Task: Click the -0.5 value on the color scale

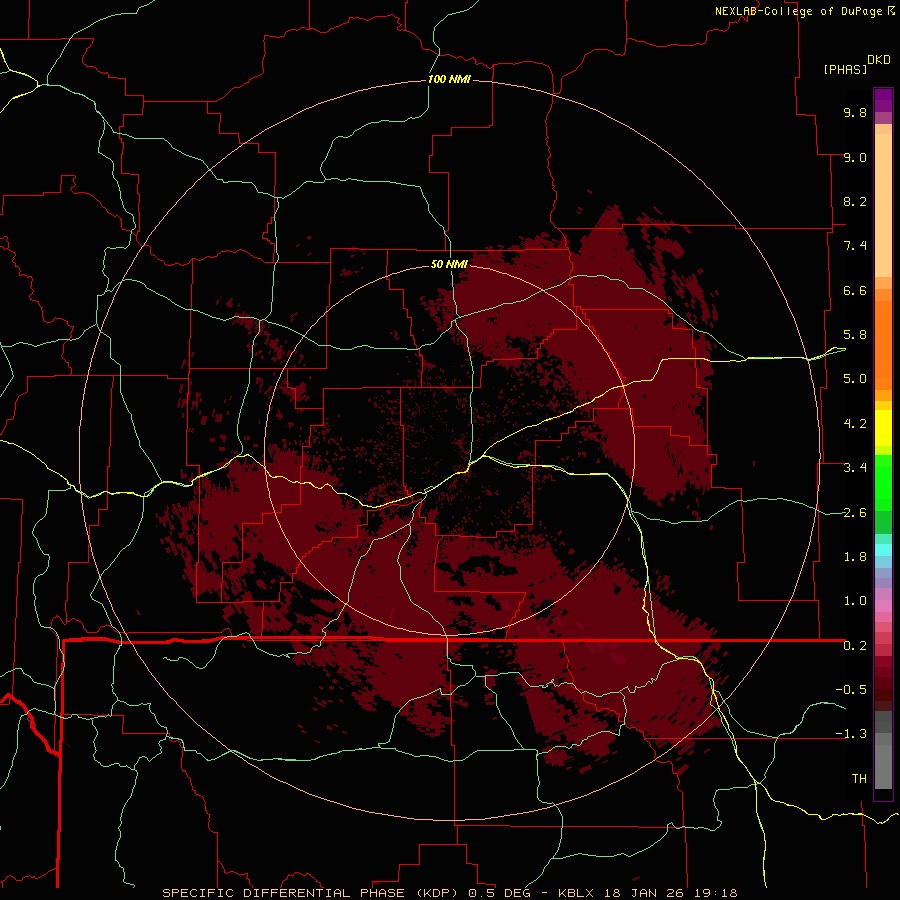Action: pos(851,690)
